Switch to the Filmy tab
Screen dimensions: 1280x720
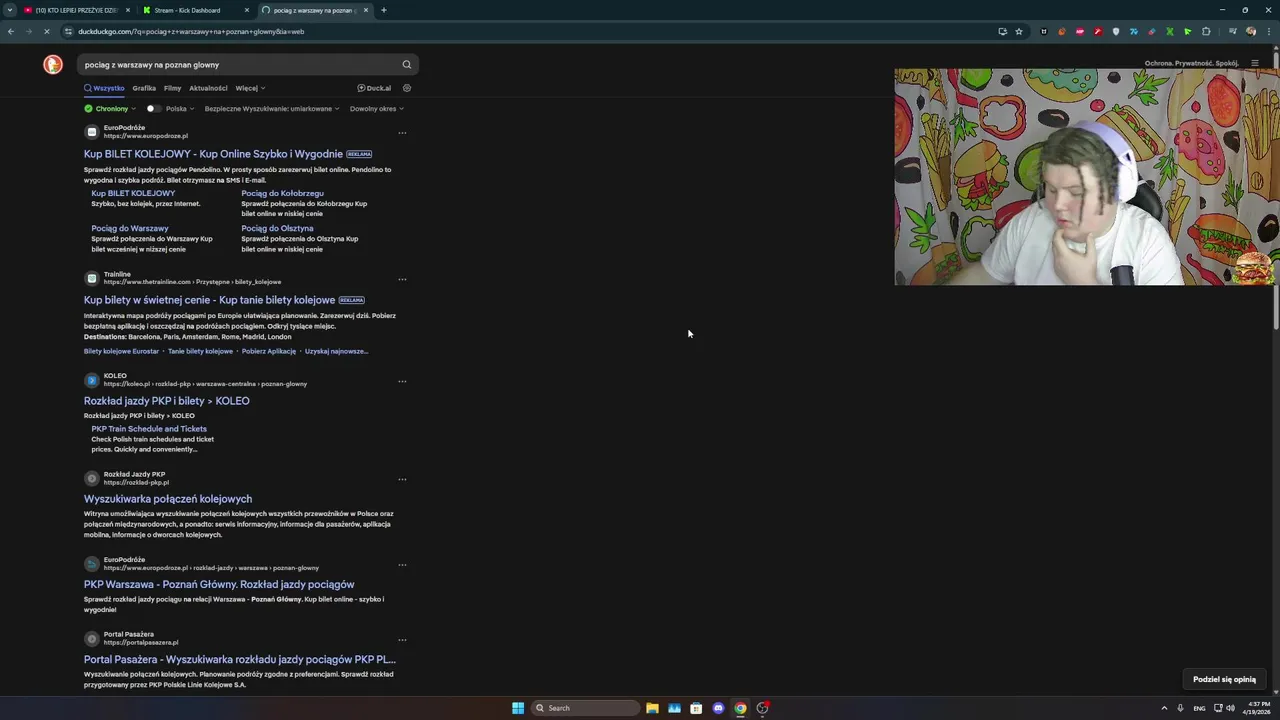[x=172, y=88]
